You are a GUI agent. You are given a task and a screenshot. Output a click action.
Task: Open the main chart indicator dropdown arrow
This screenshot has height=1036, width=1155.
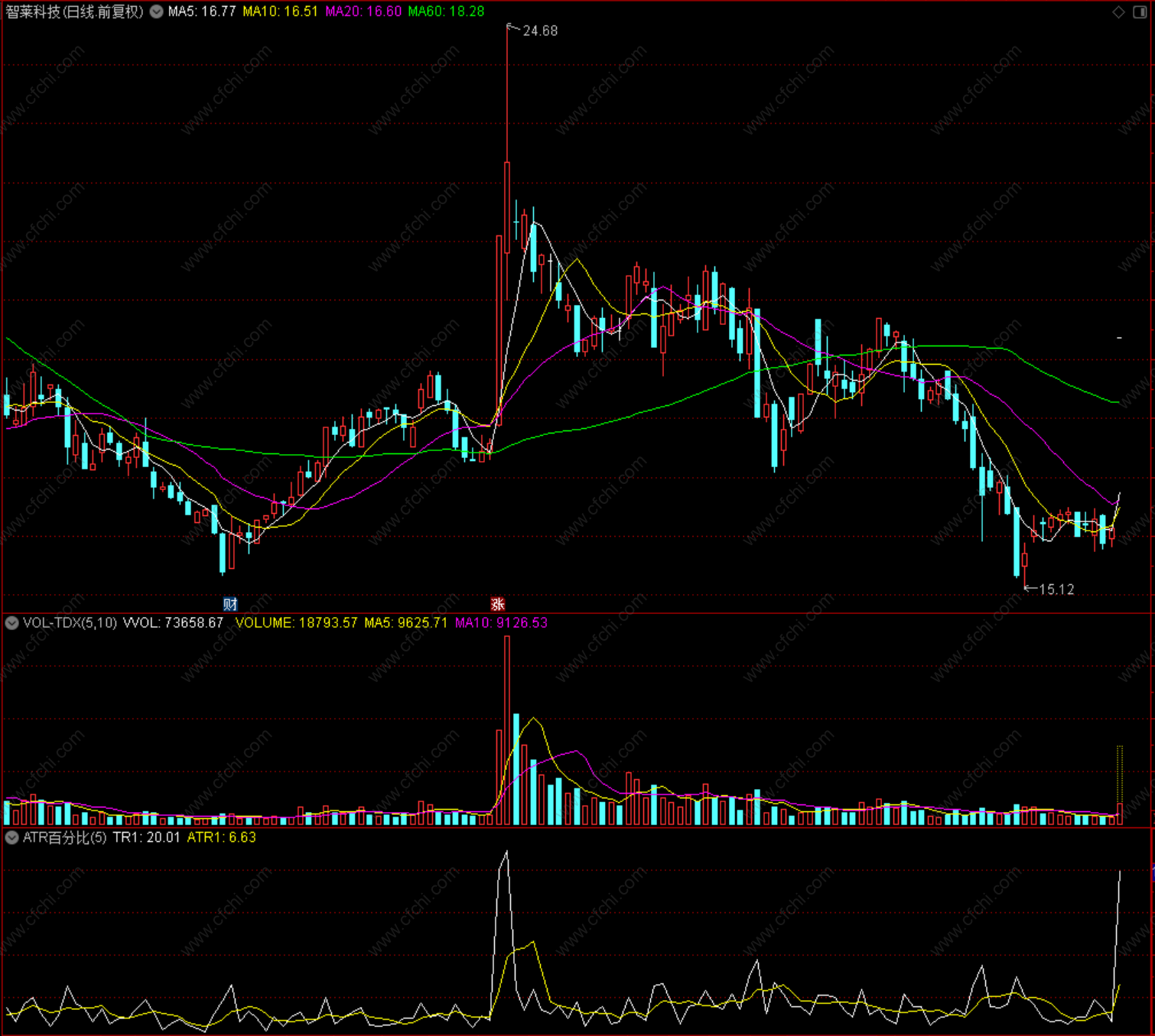click(x=156, y=11)
